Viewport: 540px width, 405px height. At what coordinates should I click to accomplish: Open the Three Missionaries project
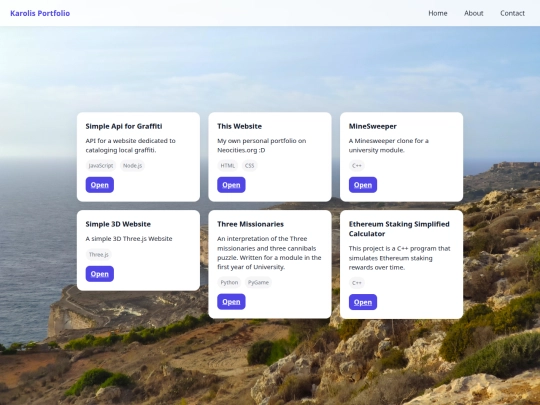(x=231, y=302)
